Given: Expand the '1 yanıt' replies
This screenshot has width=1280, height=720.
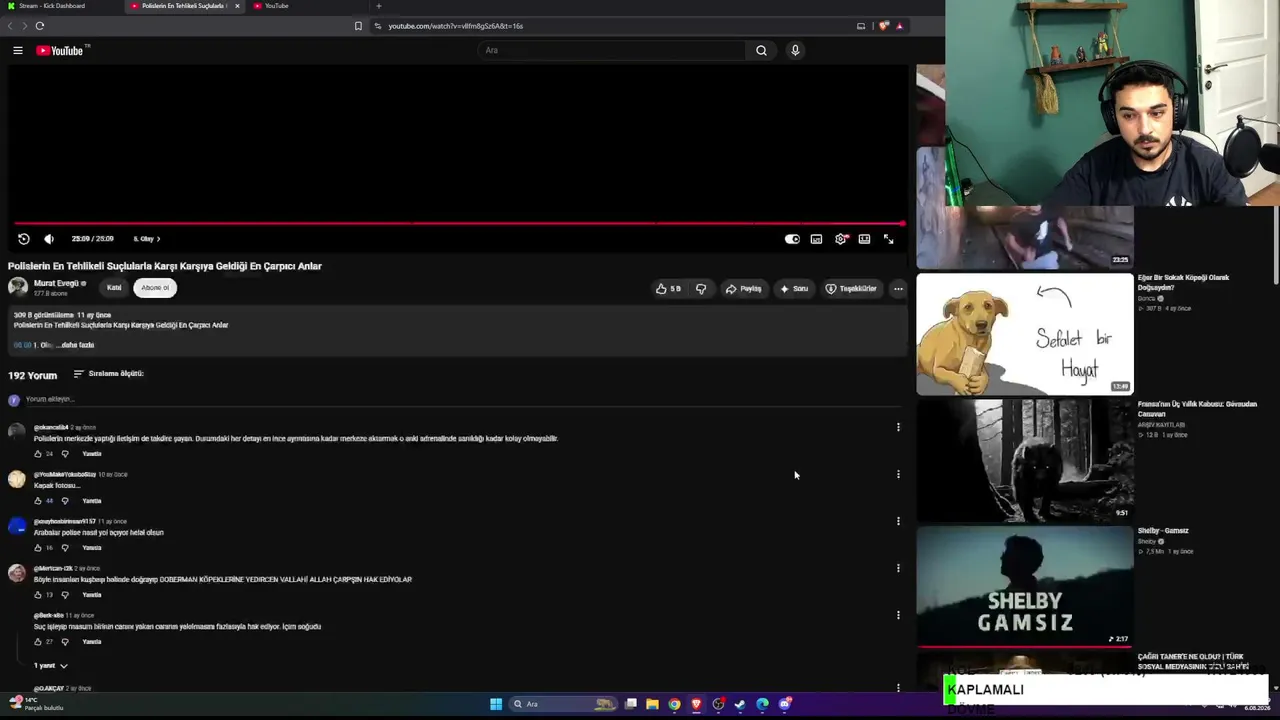Looking at the screenshot, I should [50, 666].
